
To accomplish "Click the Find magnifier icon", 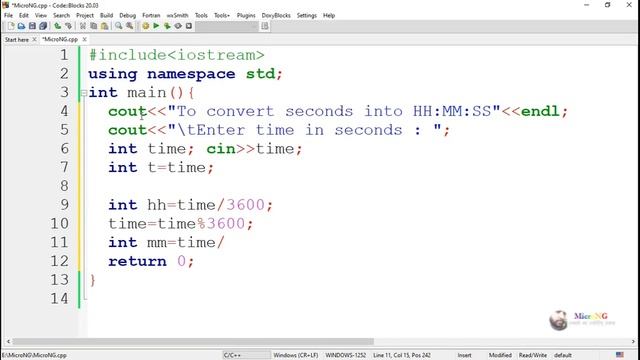I will tap(119, 26).
